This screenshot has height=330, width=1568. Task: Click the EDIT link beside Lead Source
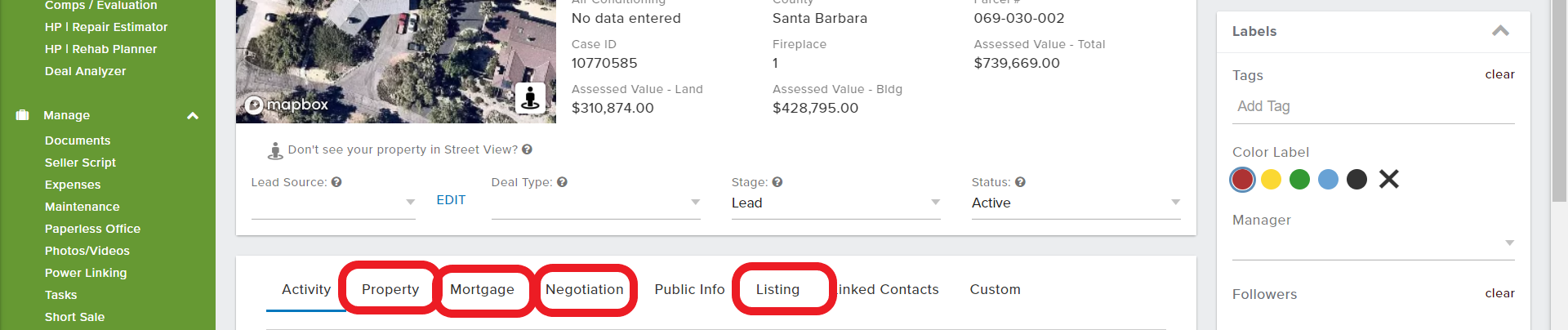[x=451, y=200]
